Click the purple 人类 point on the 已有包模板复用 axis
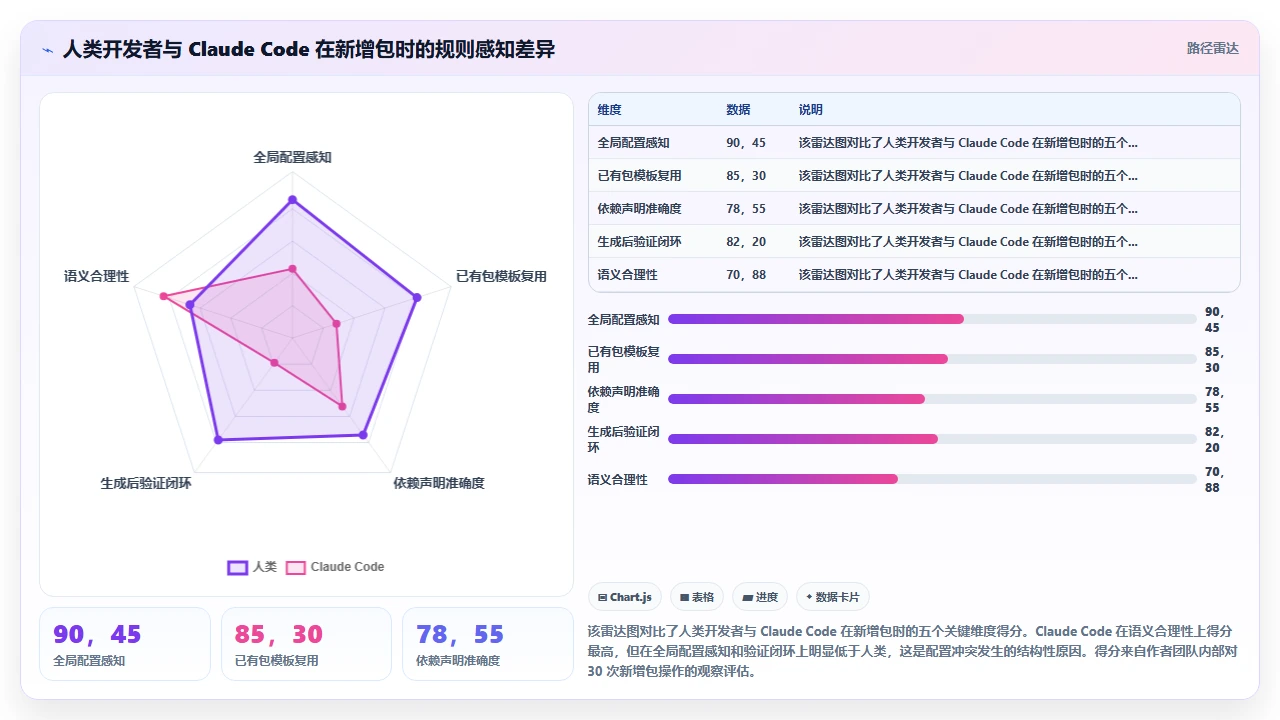 click(417, 297)
